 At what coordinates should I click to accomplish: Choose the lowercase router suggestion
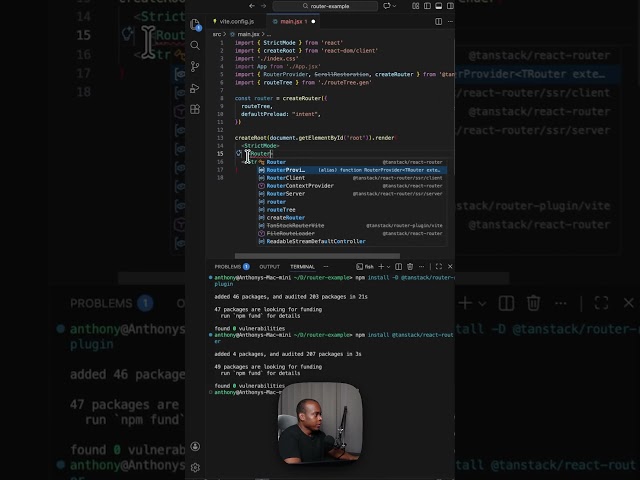pos(352,202)
